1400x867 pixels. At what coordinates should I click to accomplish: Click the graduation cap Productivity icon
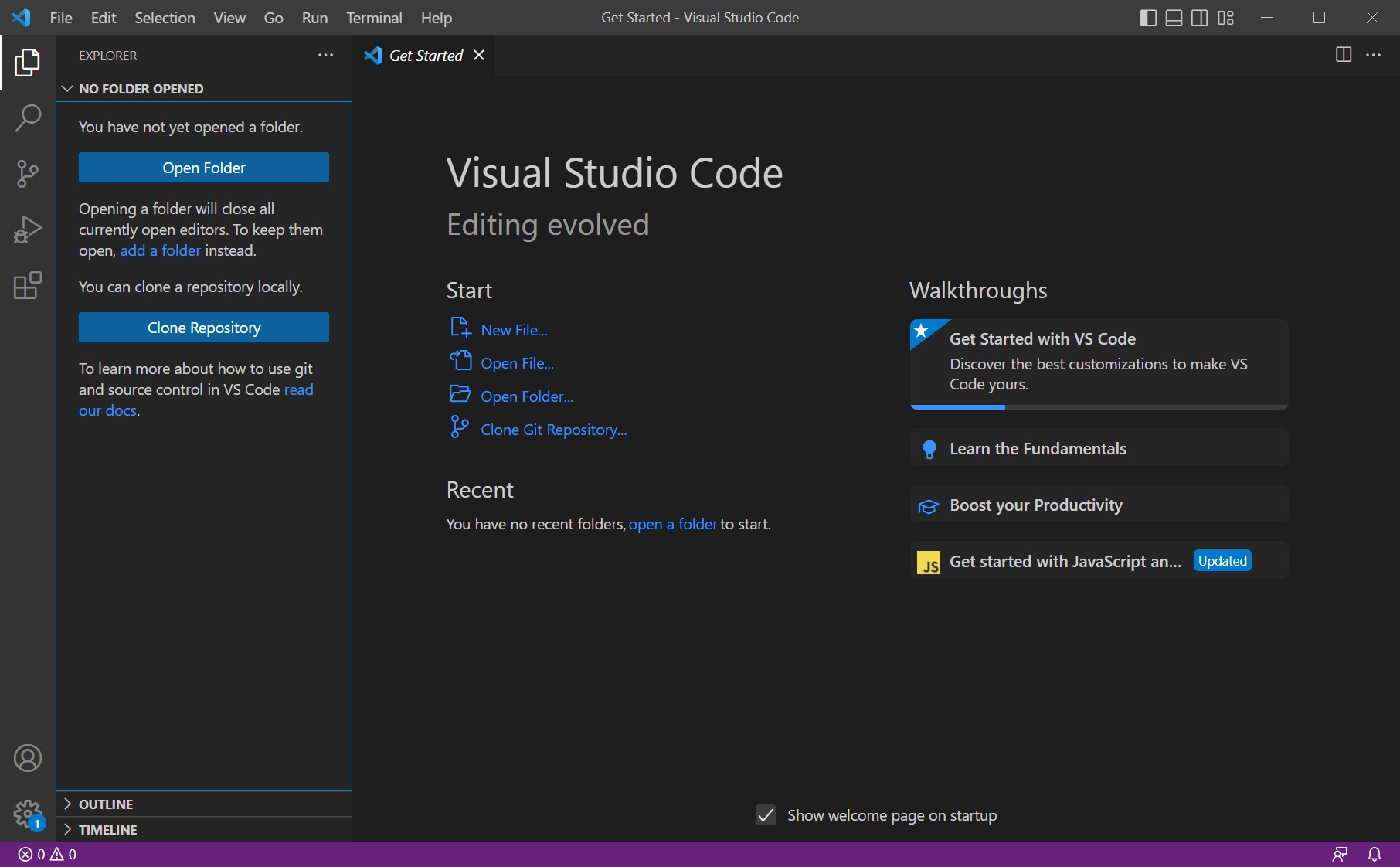click(928, 506)
